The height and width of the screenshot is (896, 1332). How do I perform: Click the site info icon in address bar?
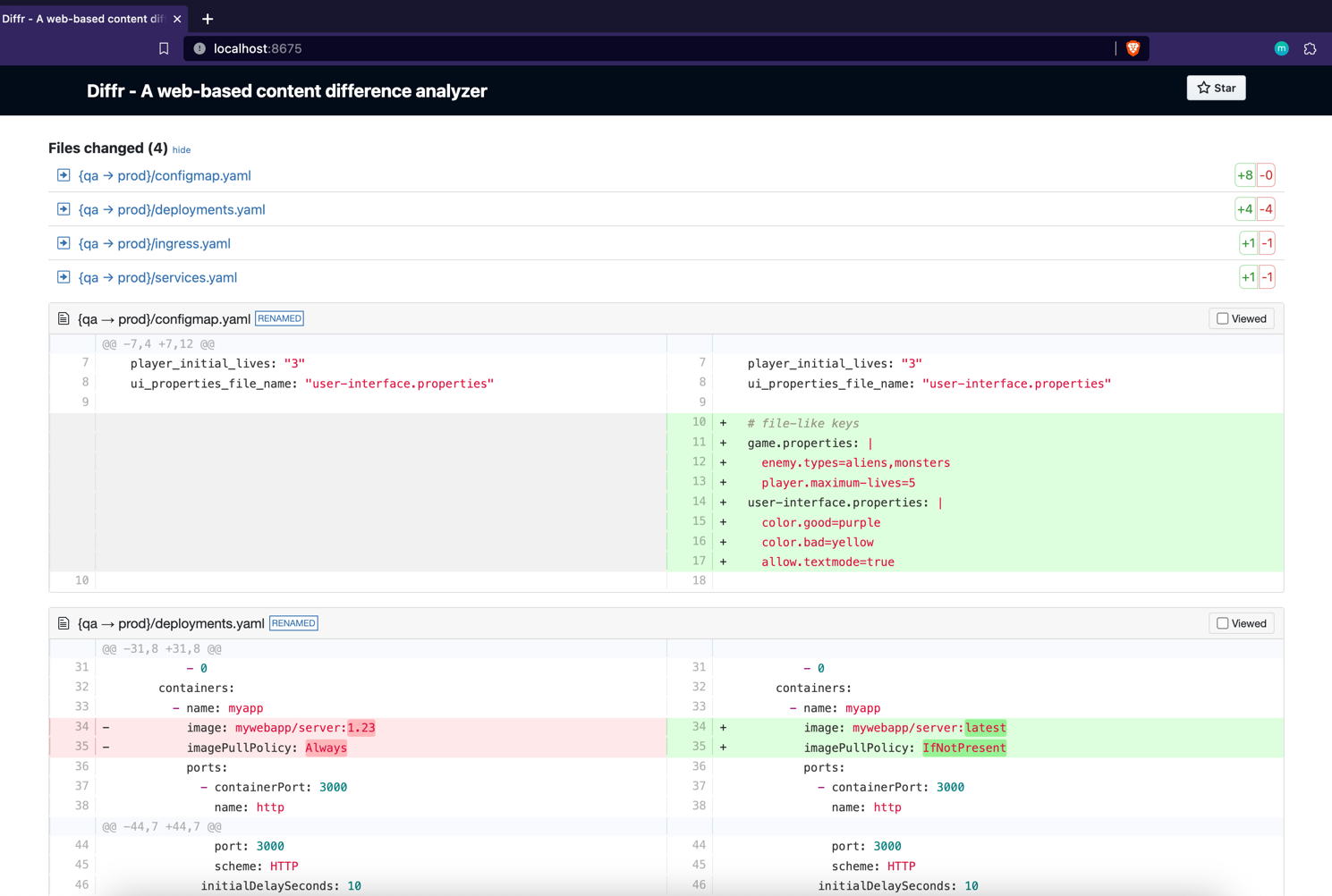click(x=199, y=48)
